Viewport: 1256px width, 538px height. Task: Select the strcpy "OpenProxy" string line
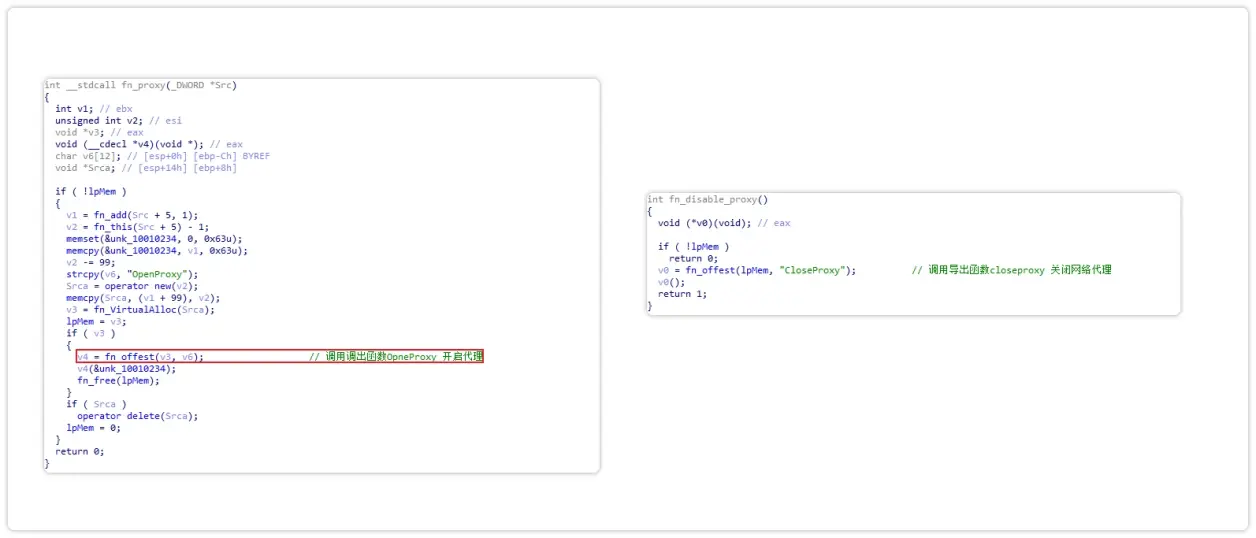pyautogui.click(x=132, y=274)
